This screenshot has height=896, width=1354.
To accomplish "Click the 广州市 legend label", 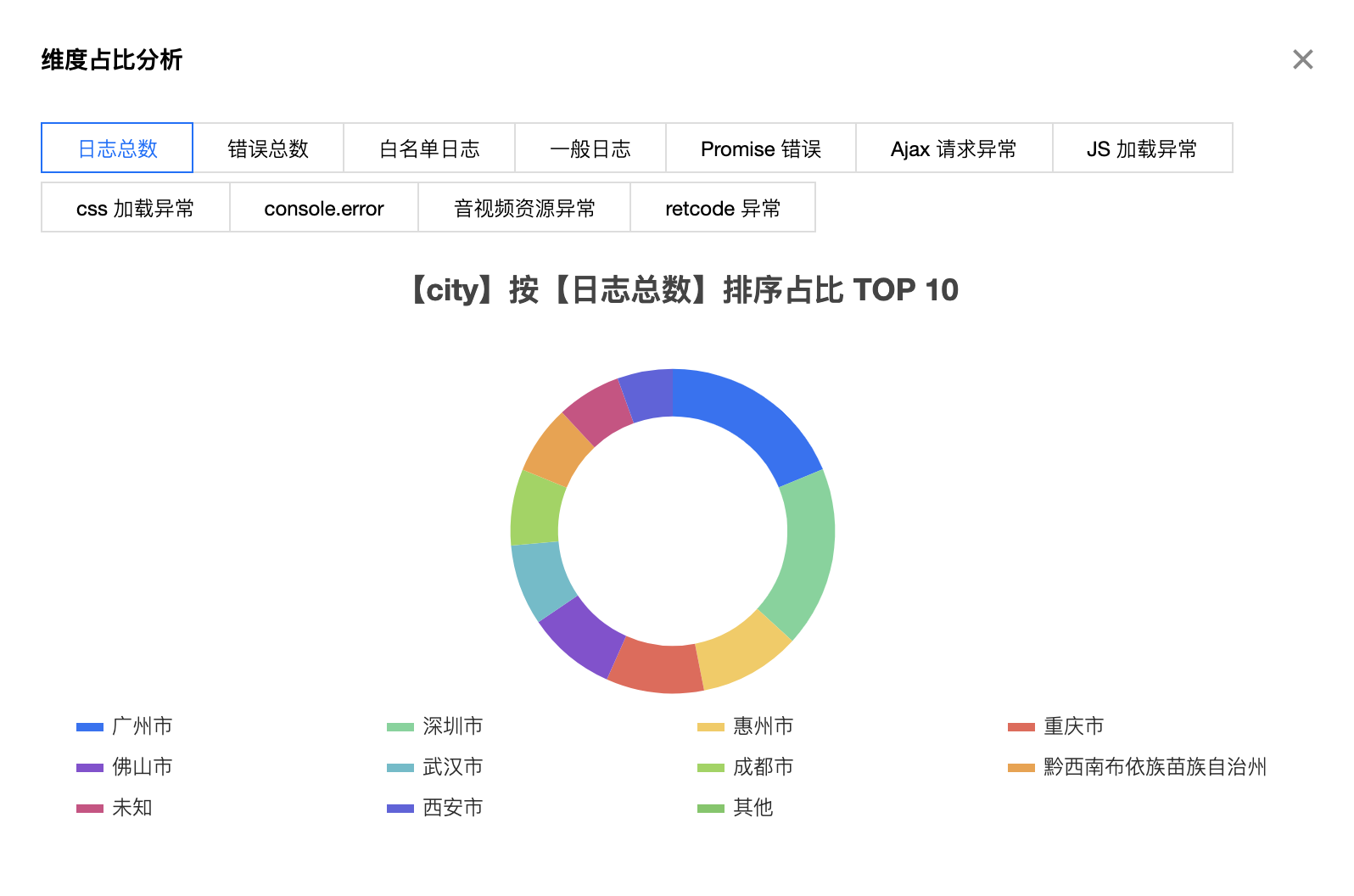I will coord(143,726).
